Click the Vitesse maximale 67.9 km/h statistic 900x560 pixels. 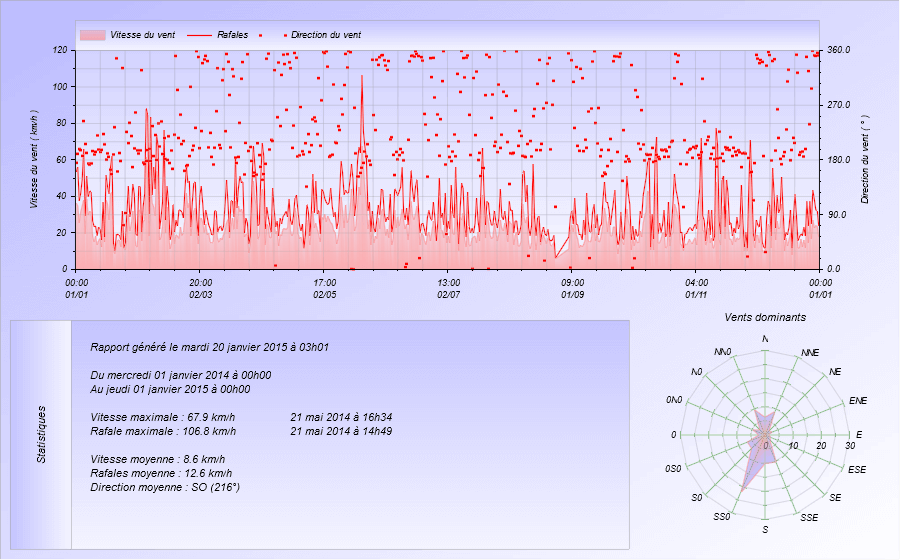(x=163, y=417)
